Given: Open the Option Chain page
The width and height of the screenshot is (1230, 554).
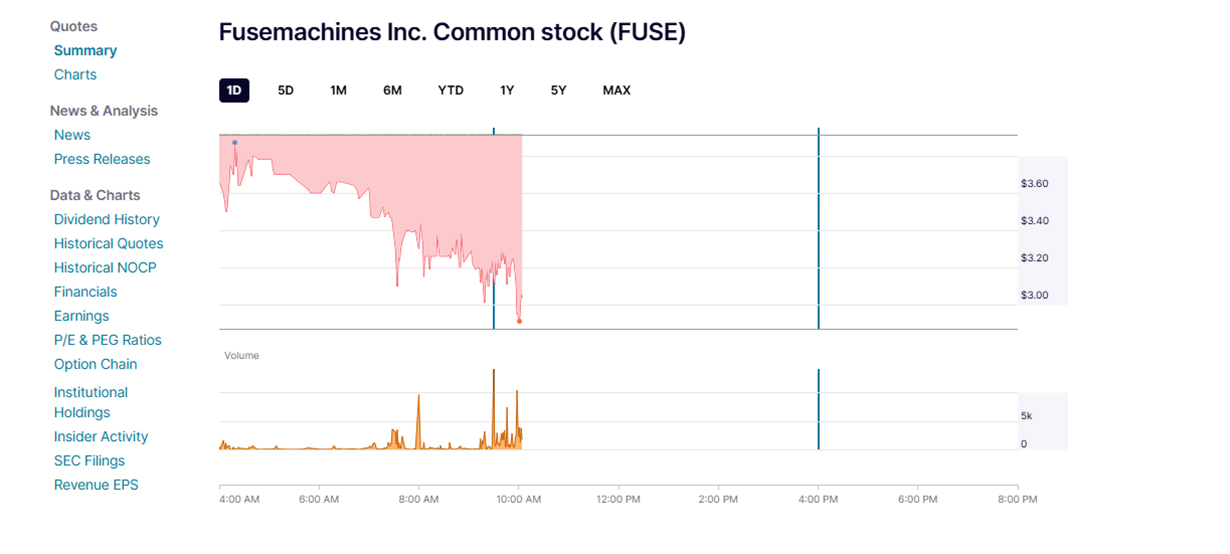Looking at the screenshot, I should pyautogui.click(x=96, y=364).
